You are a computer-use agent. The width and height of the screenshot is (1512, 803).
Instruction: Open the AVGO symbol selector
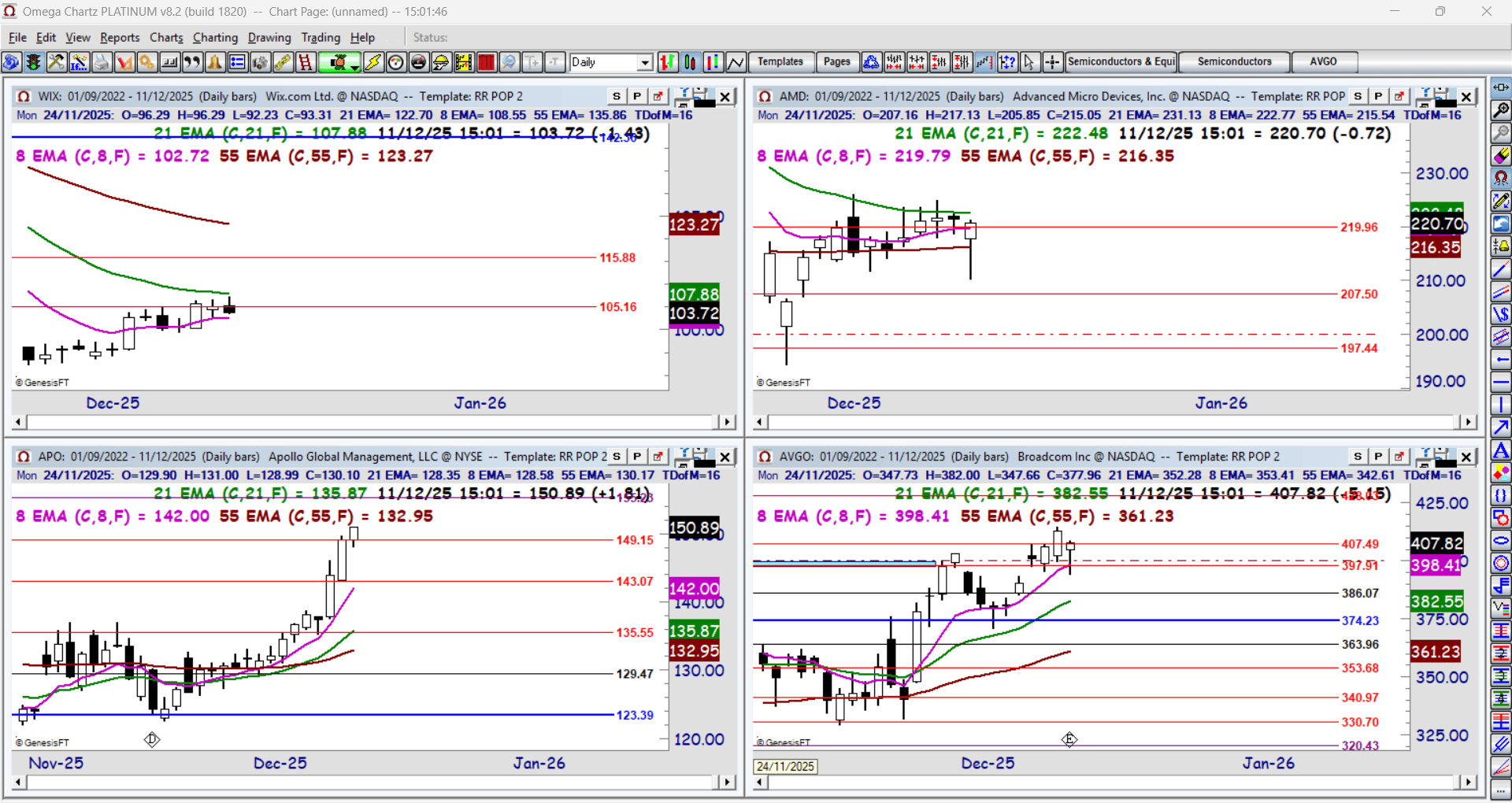1323,61
